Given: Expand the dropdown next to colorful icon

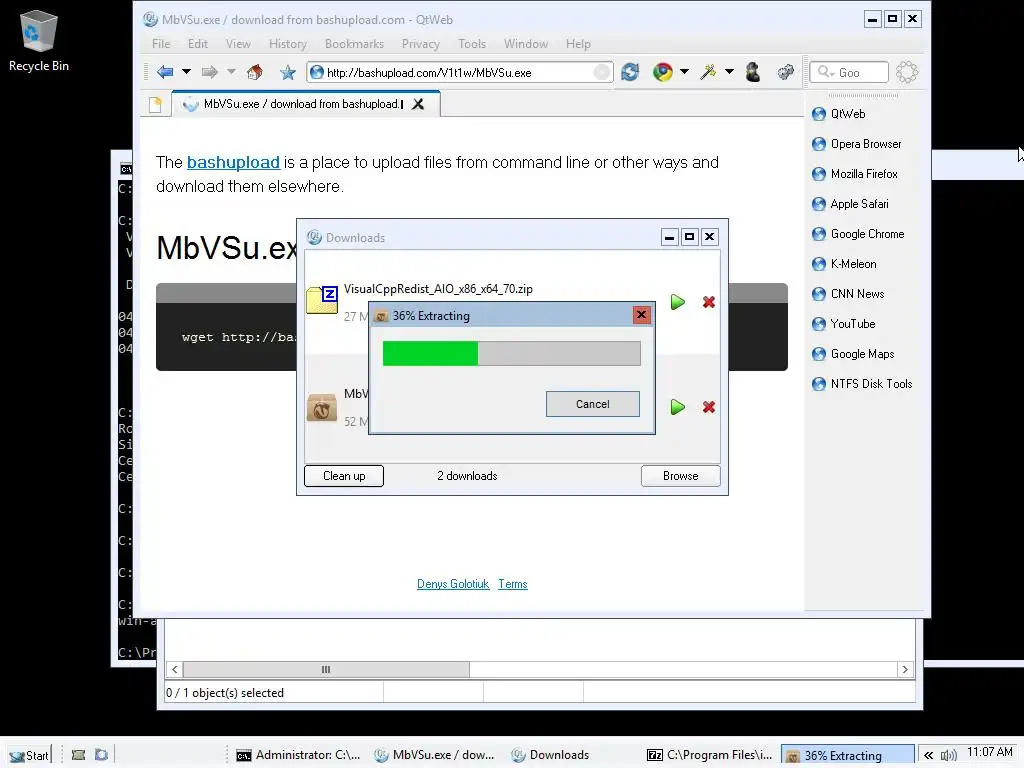Looking at the screenshot, I should pyautogui.click(x=684, y=72).
